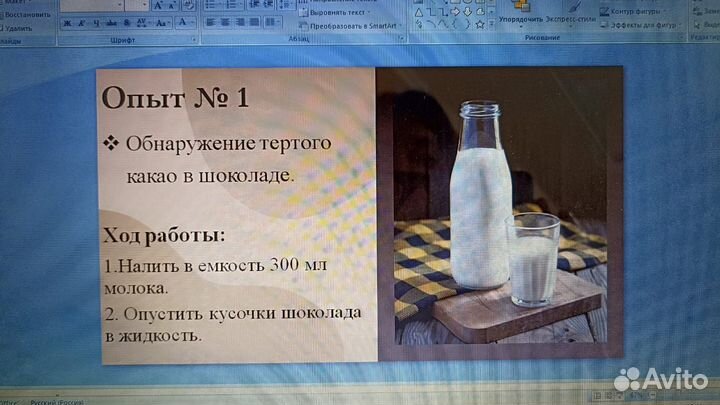
Task: Open Упорядочить arrange menu
Action: 521,14
